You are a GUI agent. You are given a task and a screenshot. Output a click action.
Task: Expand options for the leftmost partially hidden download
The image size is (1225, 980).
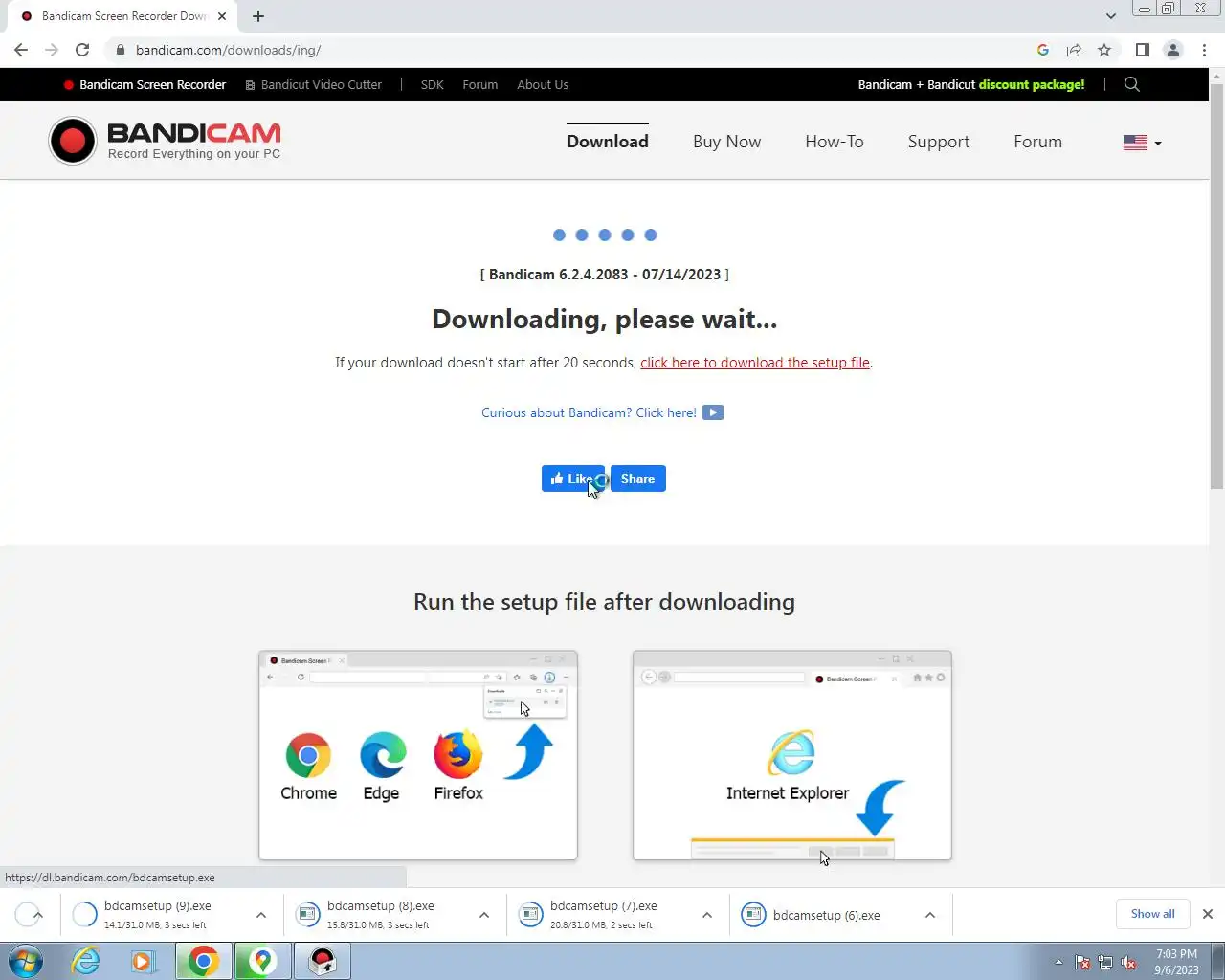pyautogui.click(x=38, y=915)
